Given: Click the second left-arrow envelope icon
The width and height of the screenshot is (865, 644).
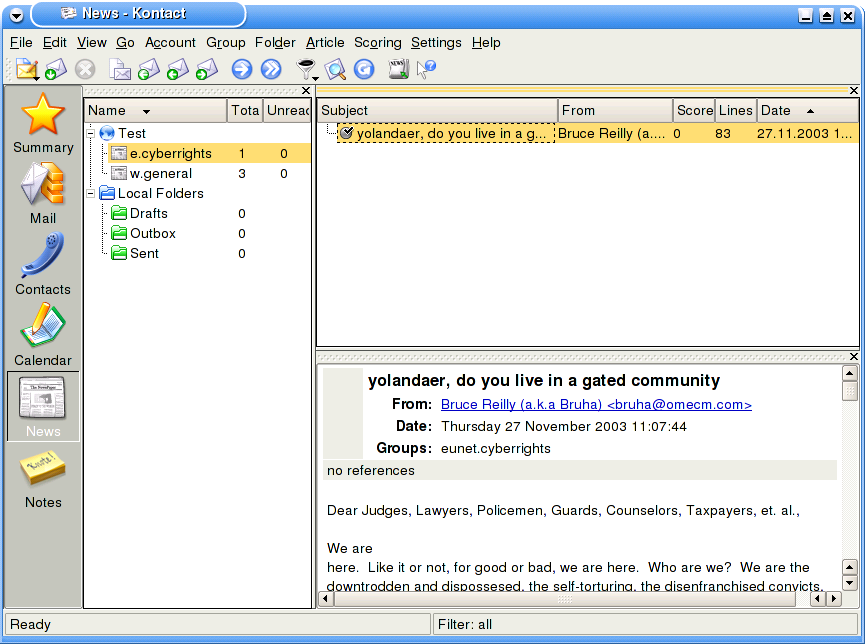Looking at the screenshot, I should pyautogui.click(x=178, y=69).
